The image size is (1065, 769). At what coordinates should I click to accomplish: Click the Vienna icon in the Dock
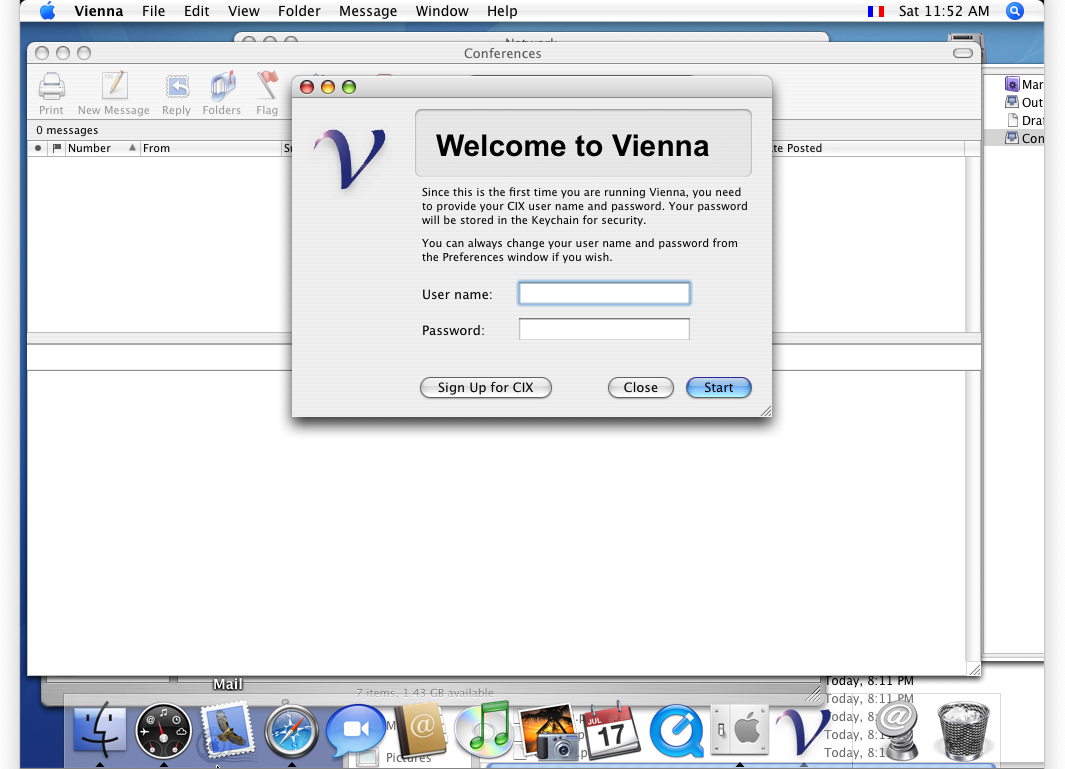coord(804,731)
